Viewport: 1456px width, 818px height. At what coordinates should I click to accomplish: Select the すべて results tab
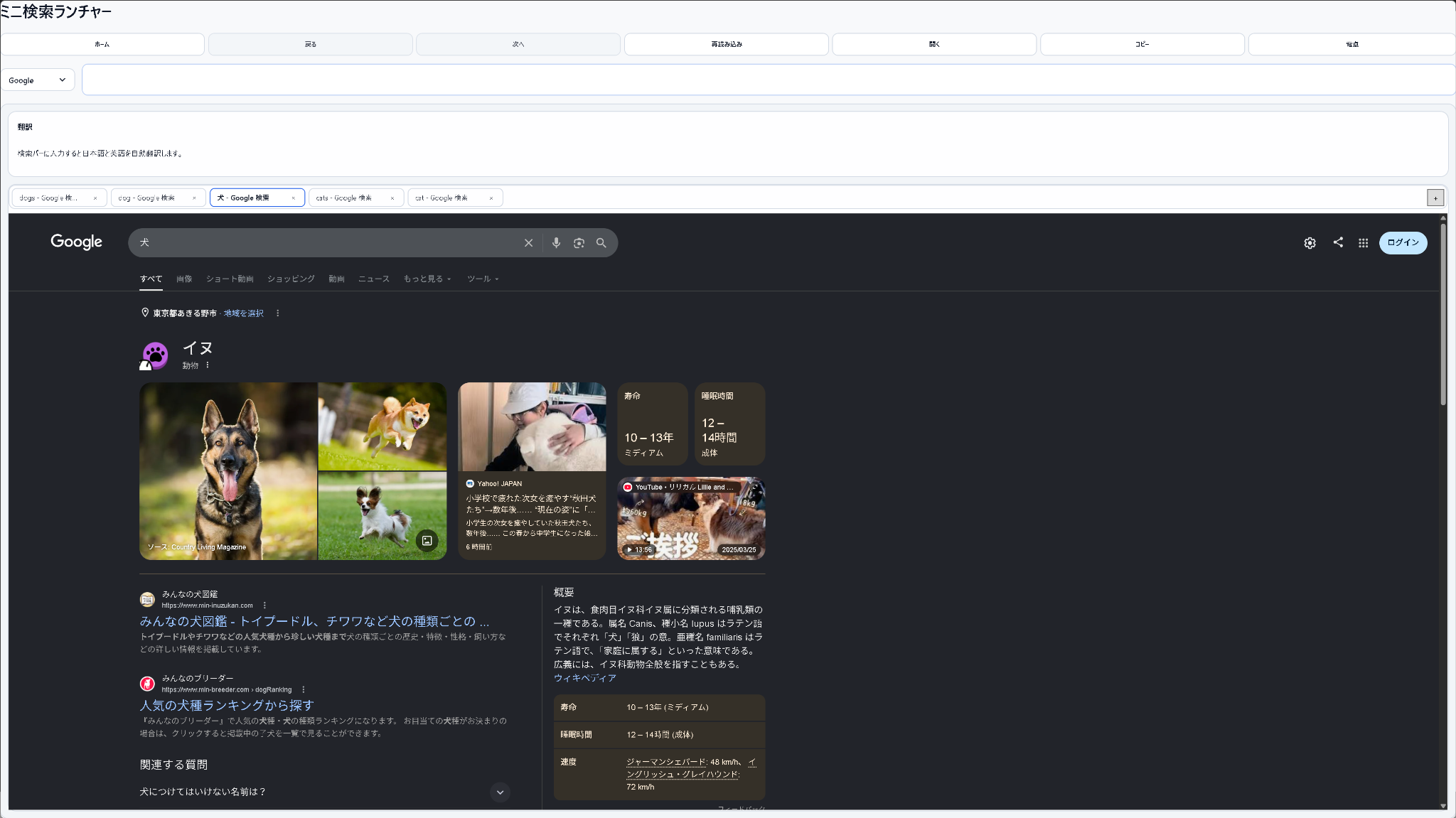coord(151,279)
